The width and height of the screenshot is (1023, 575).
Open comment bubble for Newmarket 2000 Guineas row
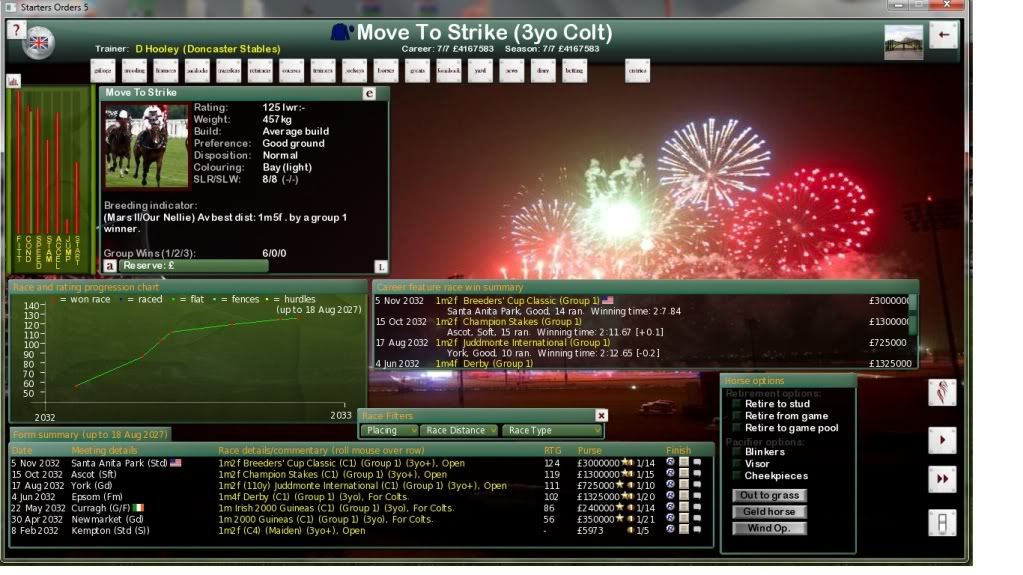pos(697,518)
